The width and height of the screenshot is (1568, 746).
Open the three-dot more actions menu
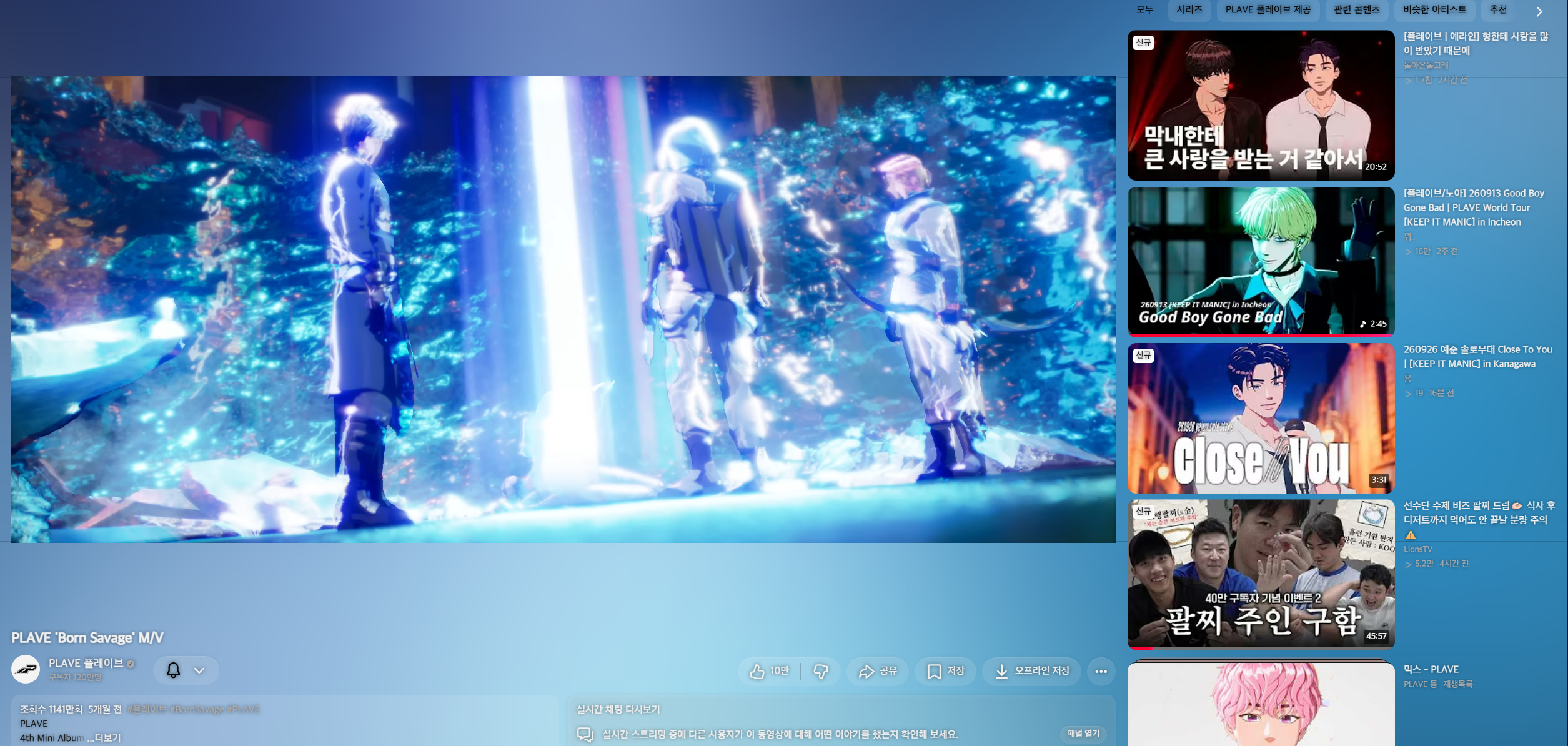[x=1101, y=671]
